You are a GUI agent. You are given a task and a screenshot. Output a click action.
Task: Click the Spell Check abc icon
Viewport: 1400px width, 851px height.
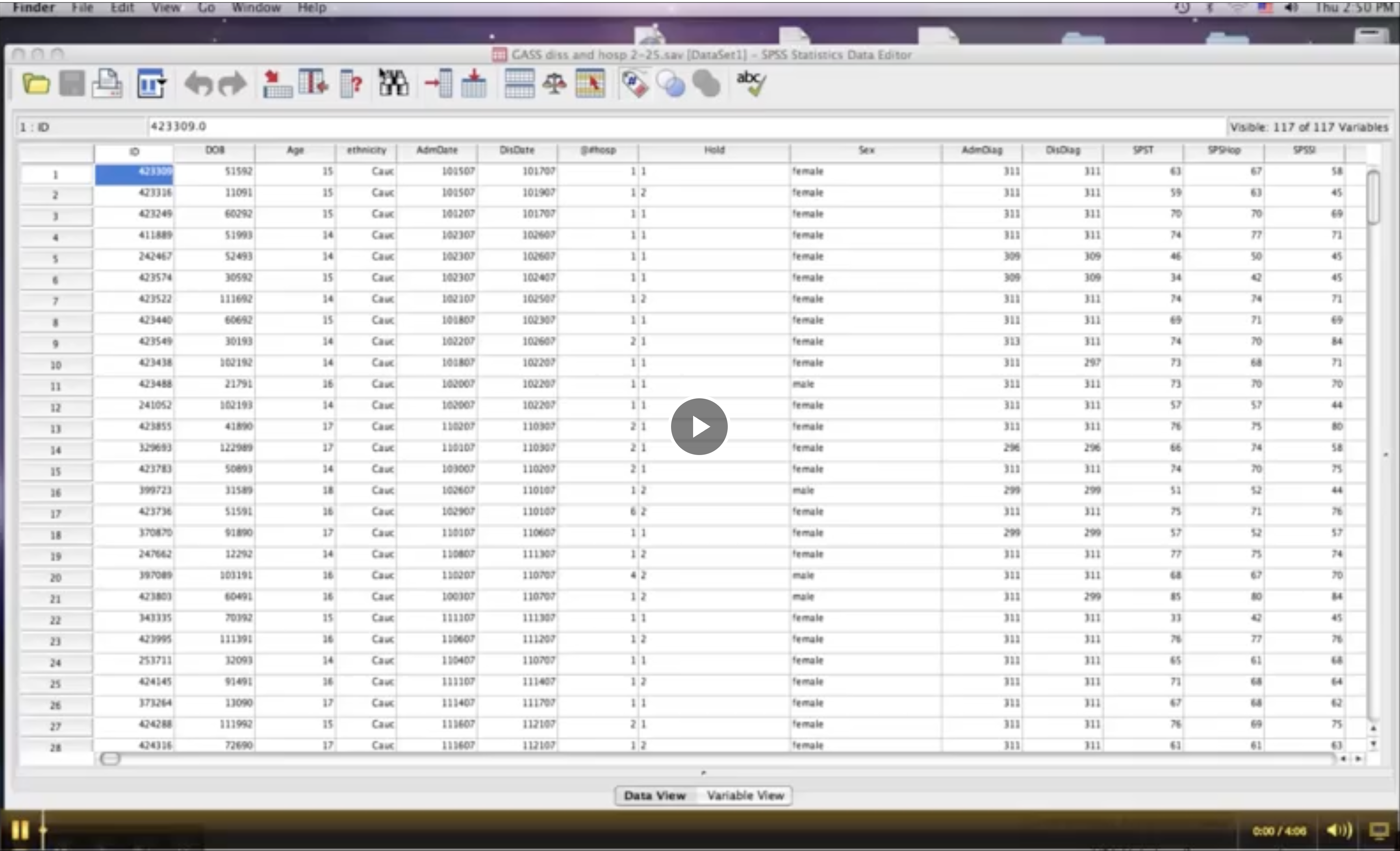pyautogui.click(x=751, y=84)
